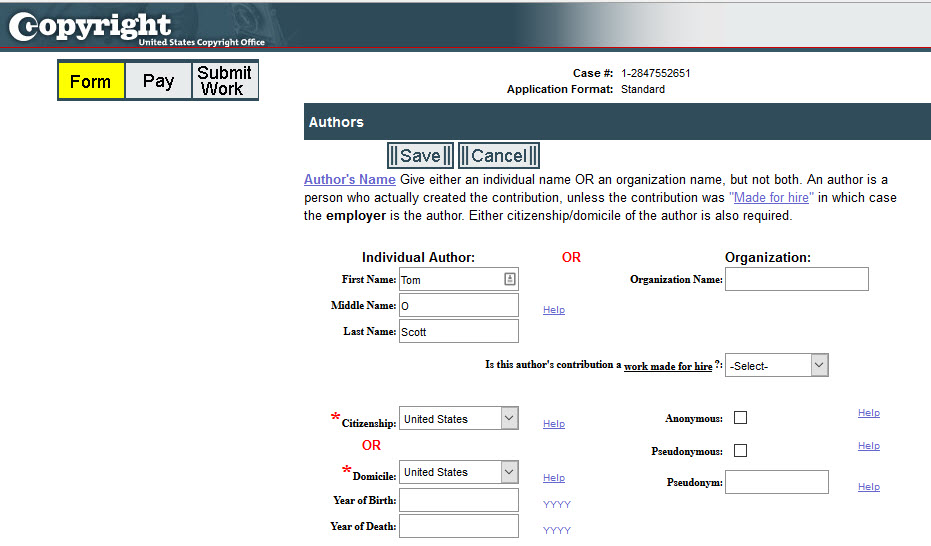Click the Year of Birth field
Viewport: 931px width, 546px height.
tap(459, 500)
